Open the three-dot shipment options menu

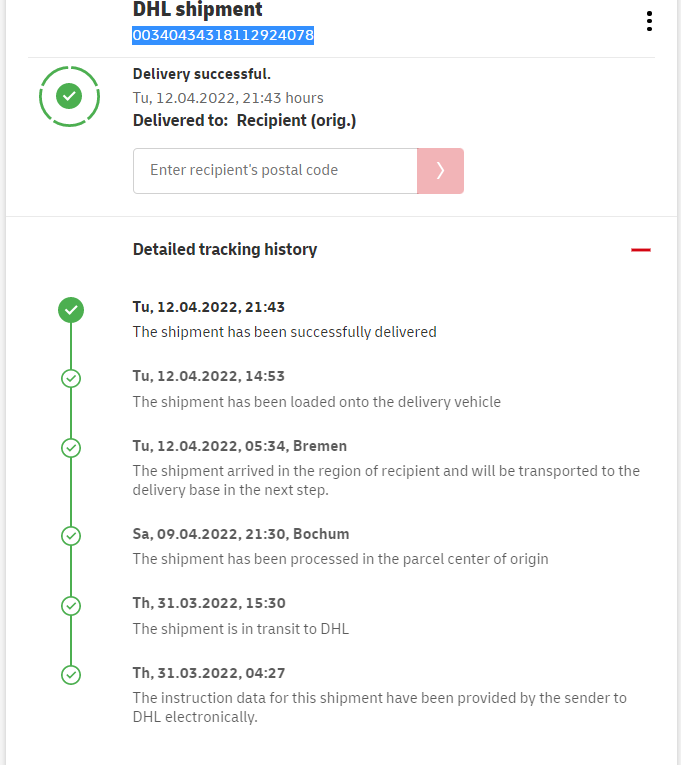[649, 21]
